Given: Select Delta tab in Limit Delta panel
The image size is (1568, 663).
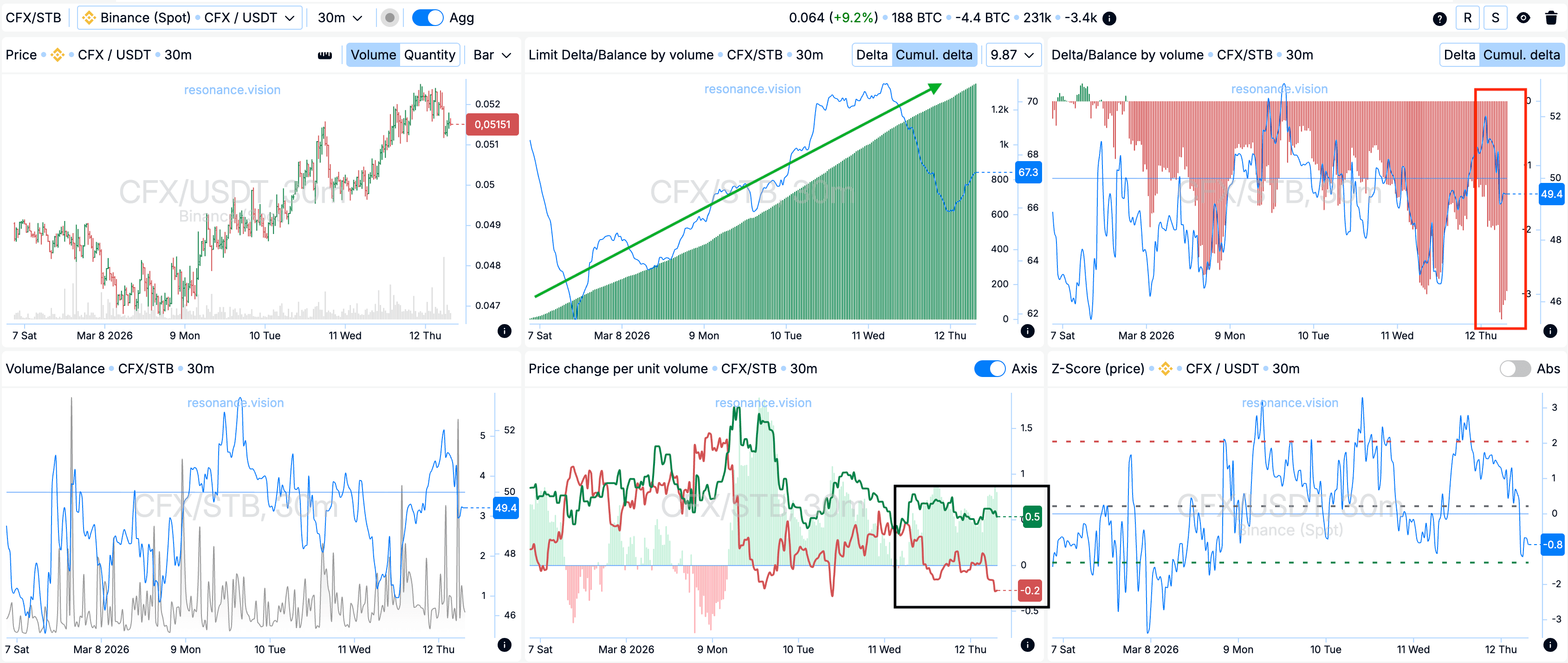Looking at the screenshot, I should pos(872,55).
